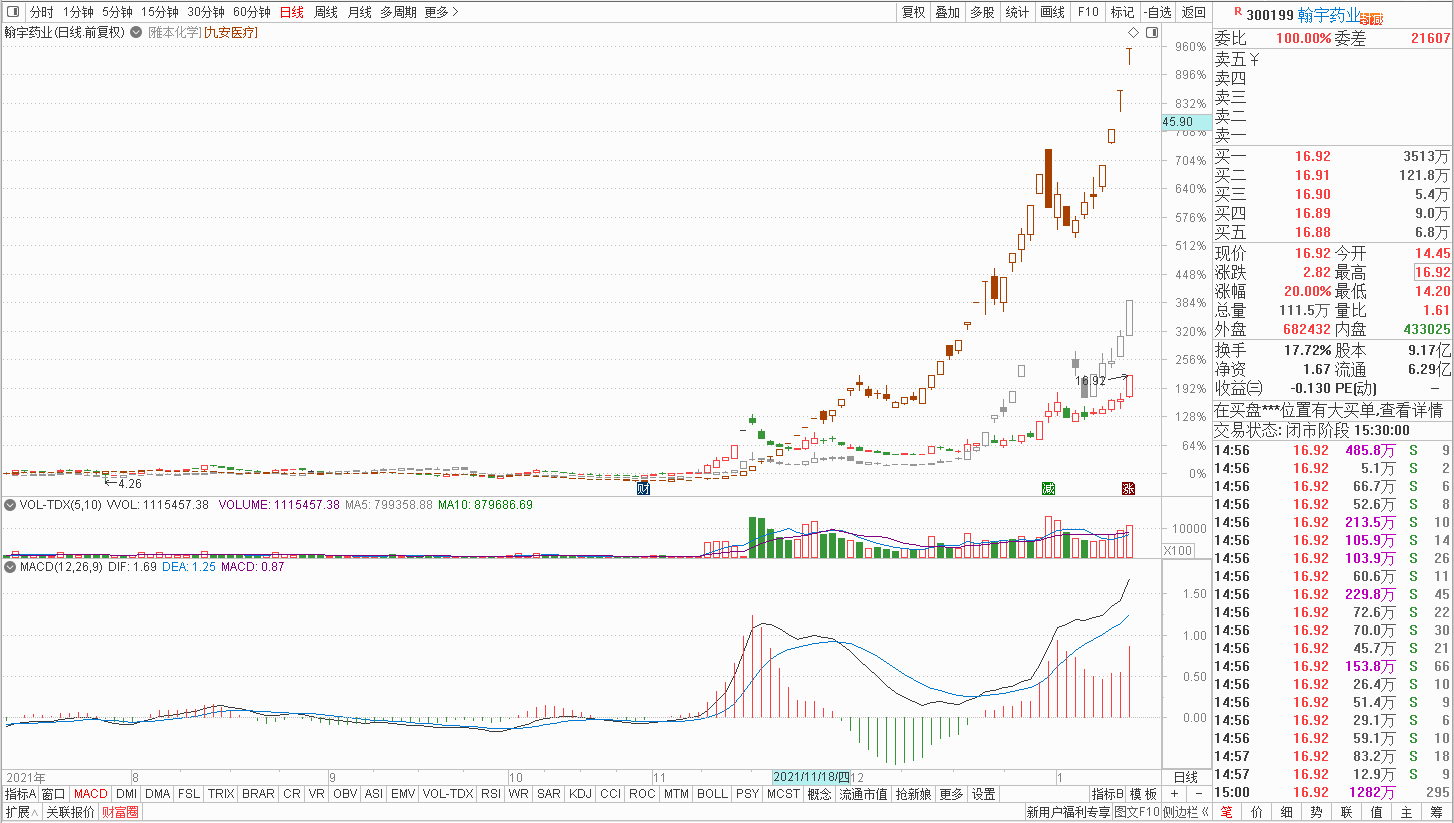This screenshot has width=1454, height=823.
Task: Select the 30分钟 period
Action: [x=206, y=12]
